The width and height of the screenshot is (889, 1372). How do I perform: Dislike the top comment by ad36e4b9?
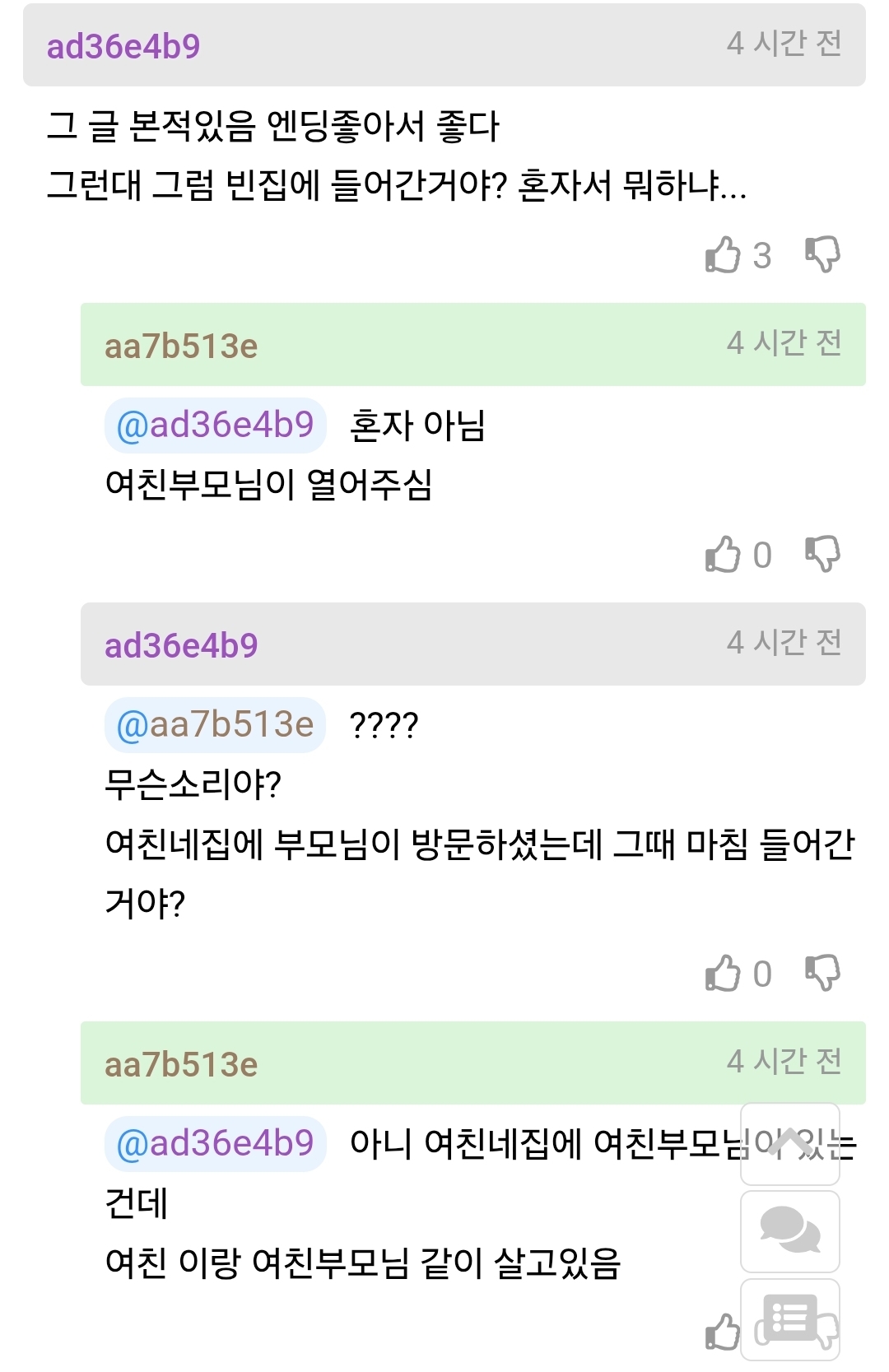822,254
